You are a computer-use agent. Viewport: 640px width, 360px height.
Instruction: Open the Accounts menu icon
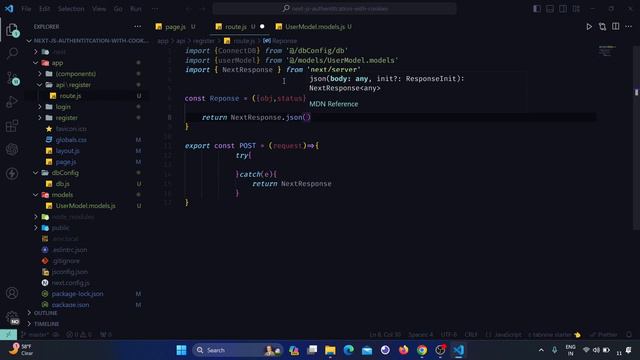pyautogui.click(x=12, y=293)
